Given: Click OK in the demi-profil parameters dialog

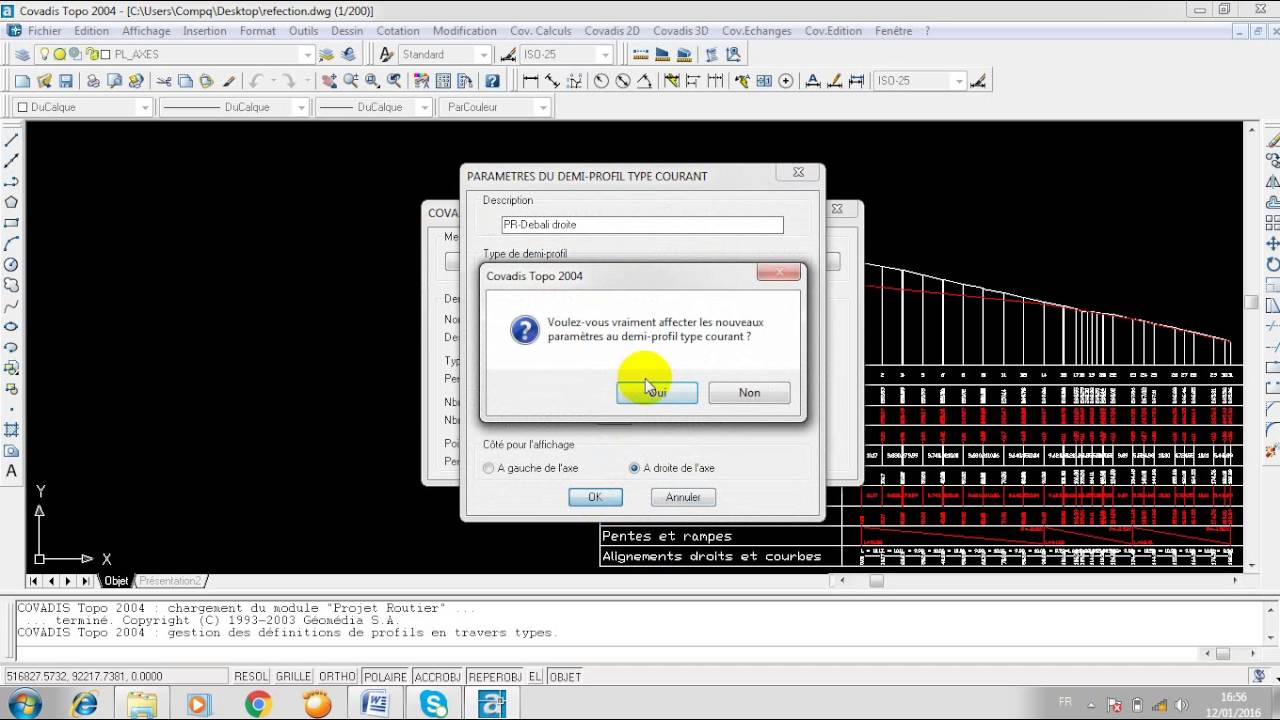Looking at the screenshot, I should point(595,497).
